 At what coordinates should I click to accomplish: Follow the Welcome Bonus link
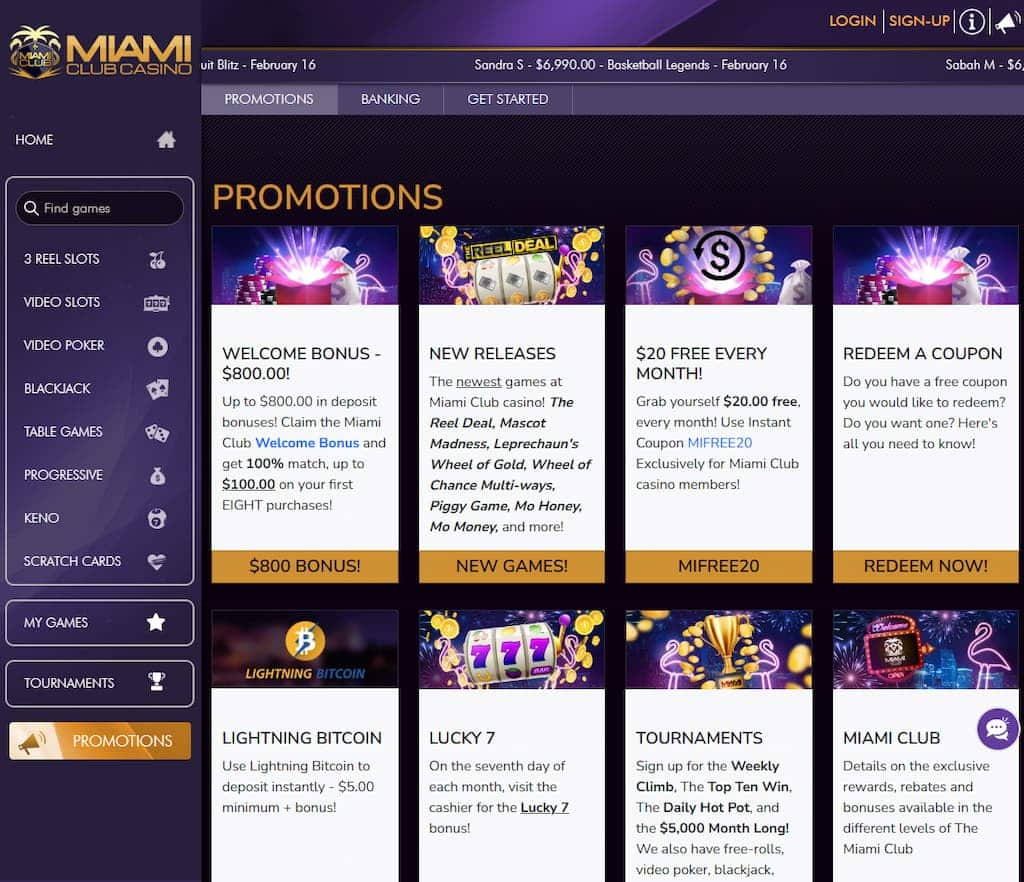pos(307,443)
